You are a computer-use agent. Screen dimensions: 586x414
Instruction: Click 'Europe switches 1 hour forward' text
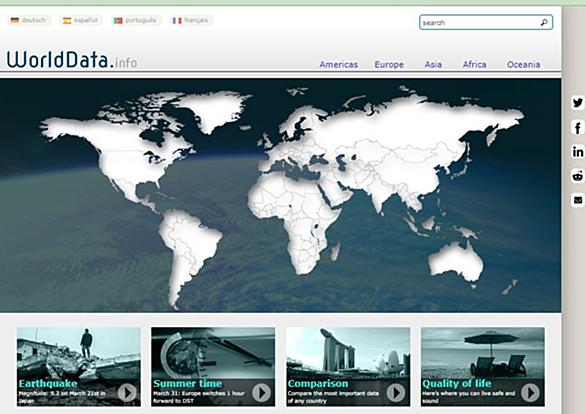pyautogui.click(x=200, y=397)
